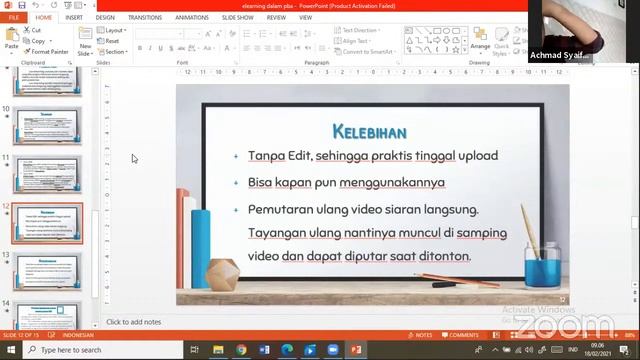The image size is (640, 360).
Task: Click 'Click to add notes' area
Action: point(134,322)
